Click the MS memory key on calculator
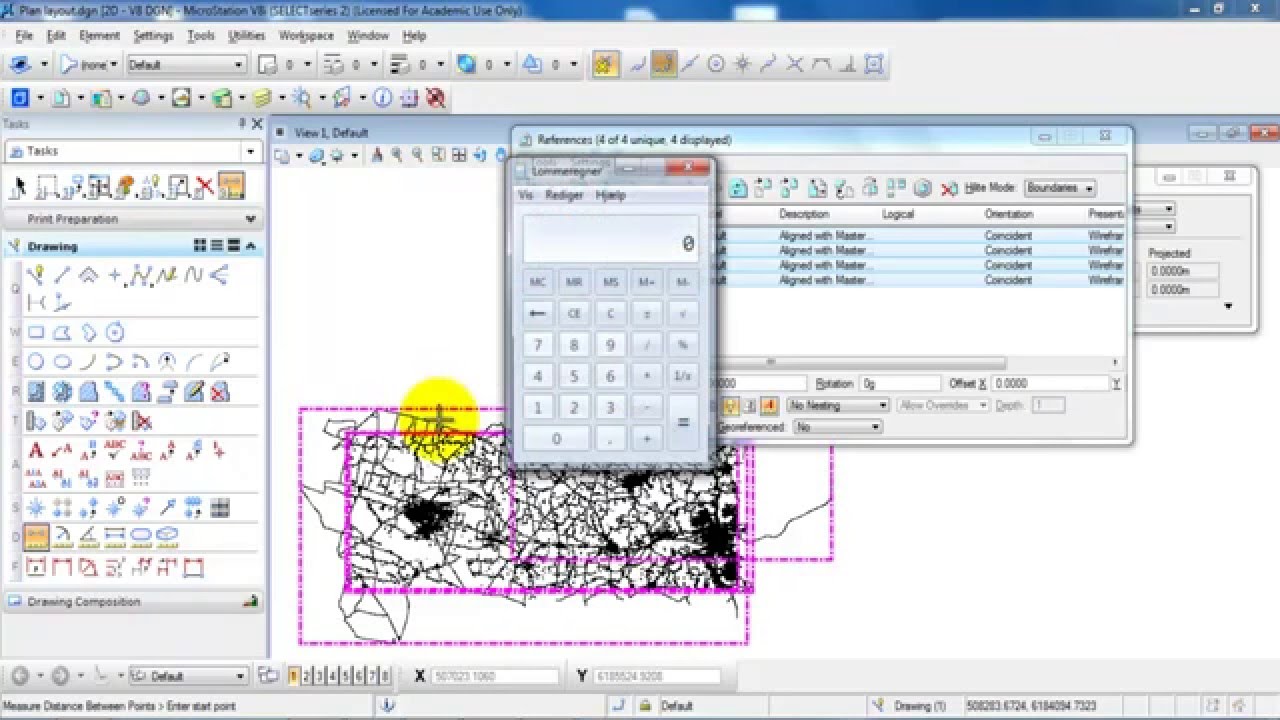This screenshot has height=720, width=1280. [x=610, y=283]
